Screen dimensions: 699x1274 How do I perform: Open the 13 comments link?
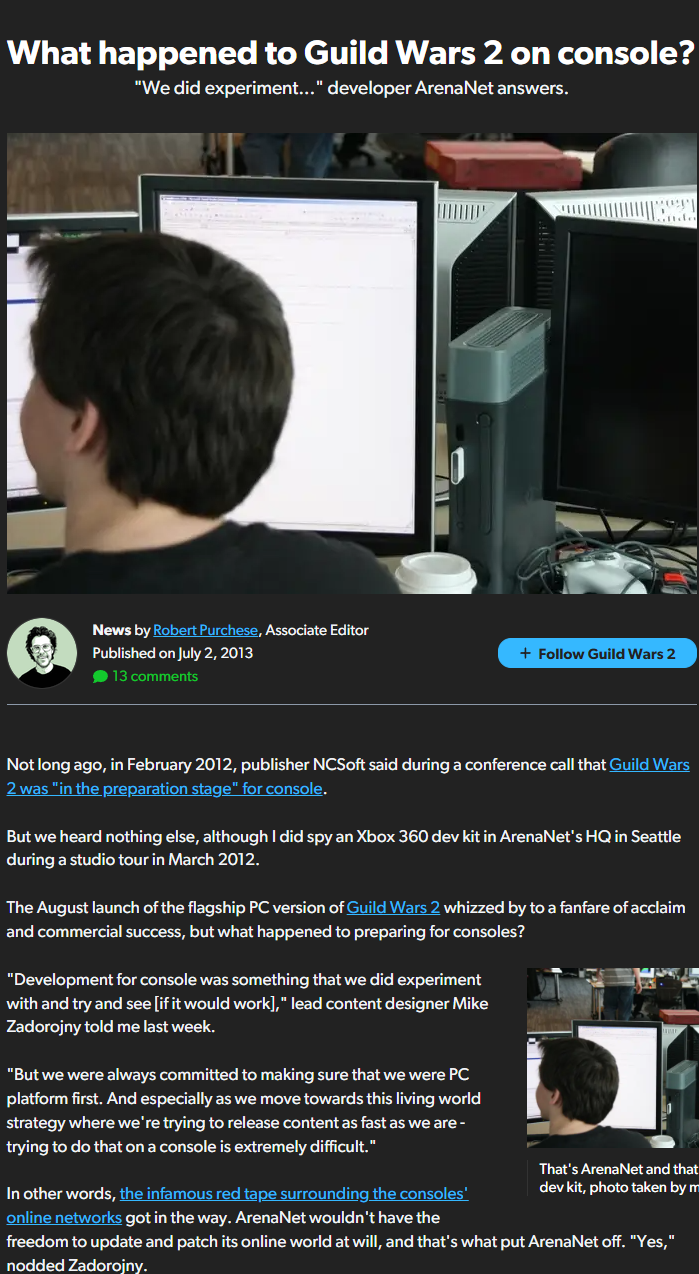click(x=155, y=676)
